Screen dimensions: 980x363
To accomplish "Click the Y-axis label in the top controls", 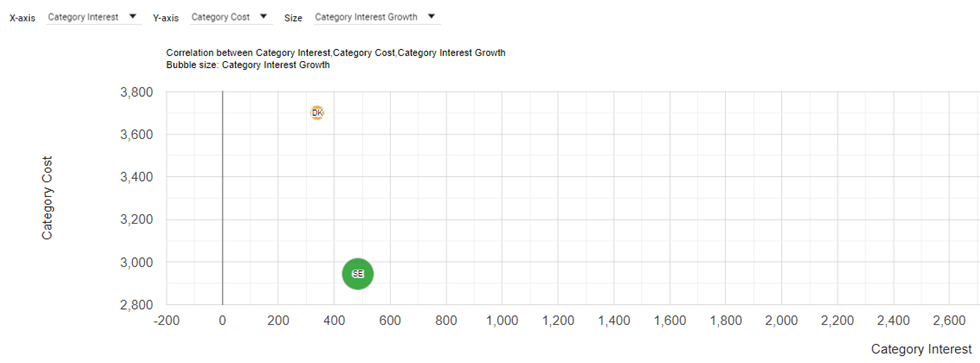I will (x=166, y=18).
